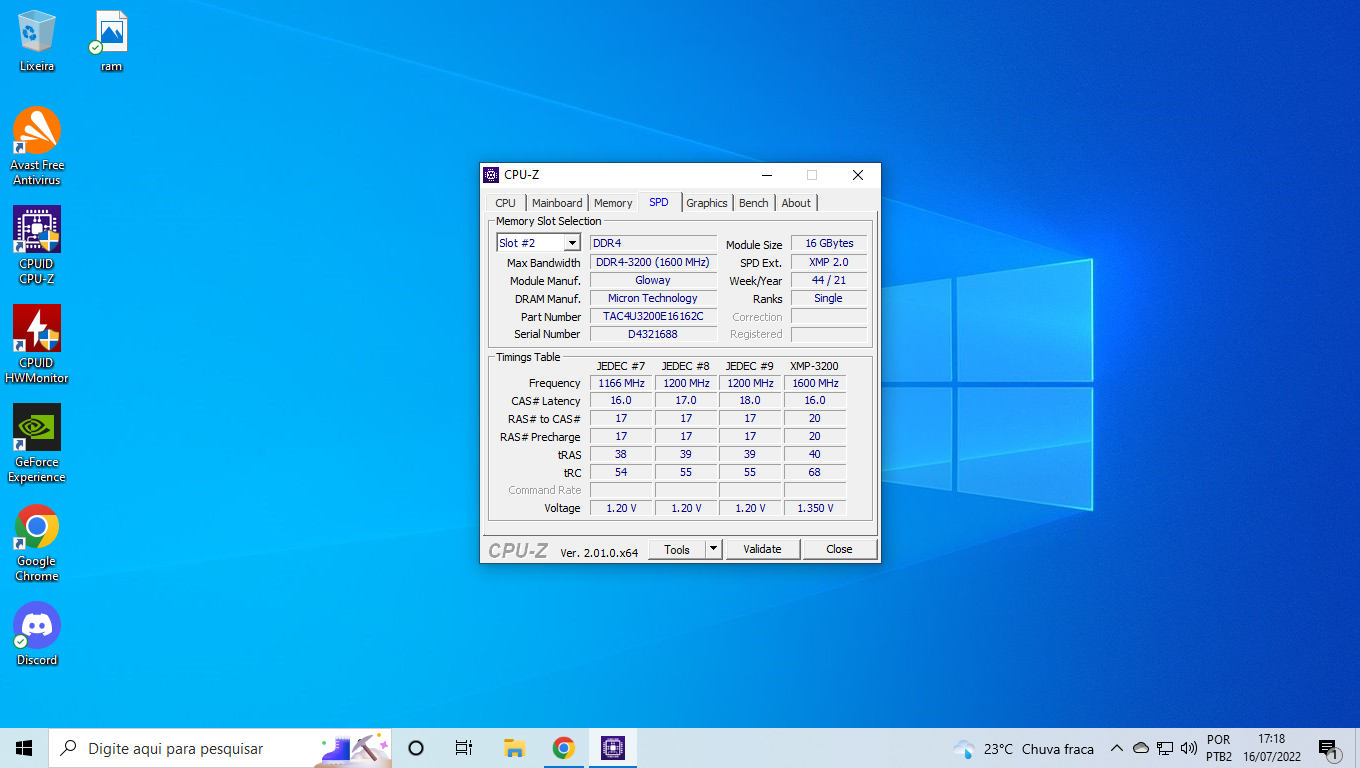This screenshot has width=1360, height=768.
Task: Select the SPD tab
Action: [659, 202]
